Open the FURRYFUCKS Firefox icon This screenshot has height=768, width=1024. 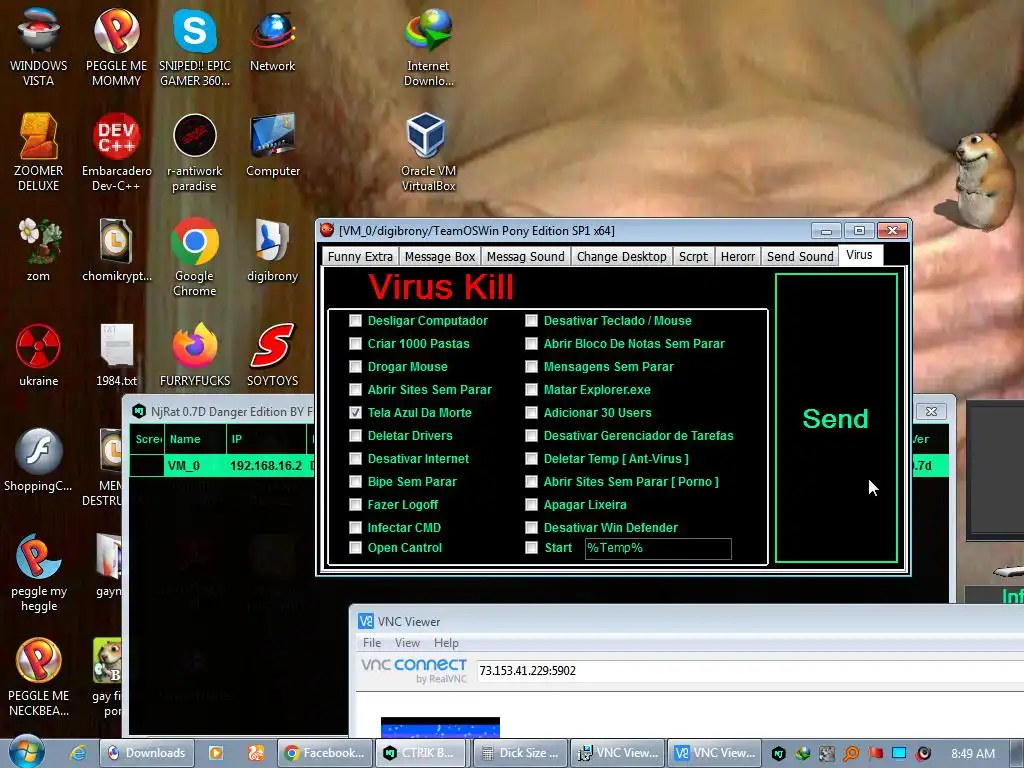(195, 354)
